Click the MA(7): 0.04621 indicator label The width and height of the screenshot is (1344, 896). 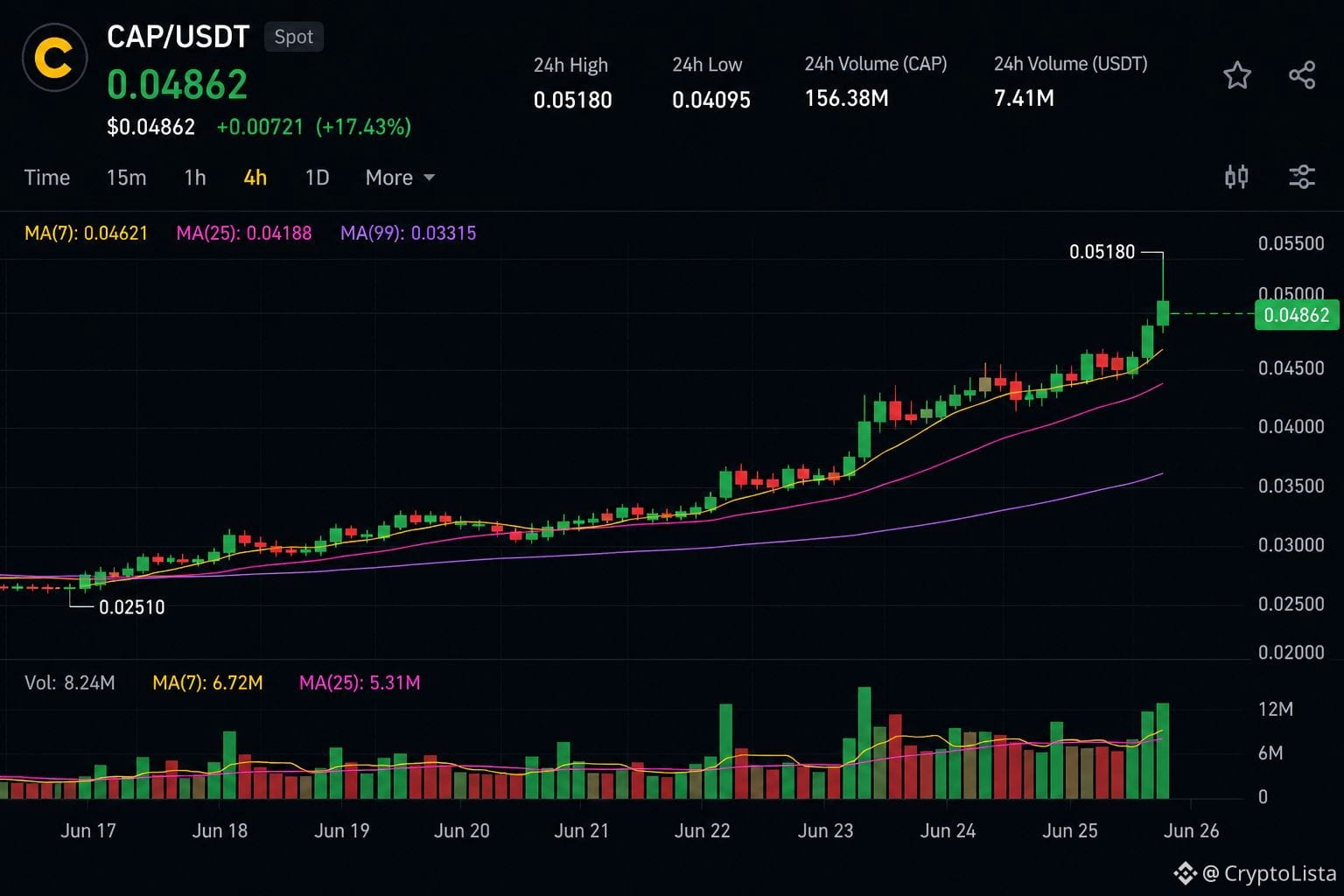coord(86,233)
